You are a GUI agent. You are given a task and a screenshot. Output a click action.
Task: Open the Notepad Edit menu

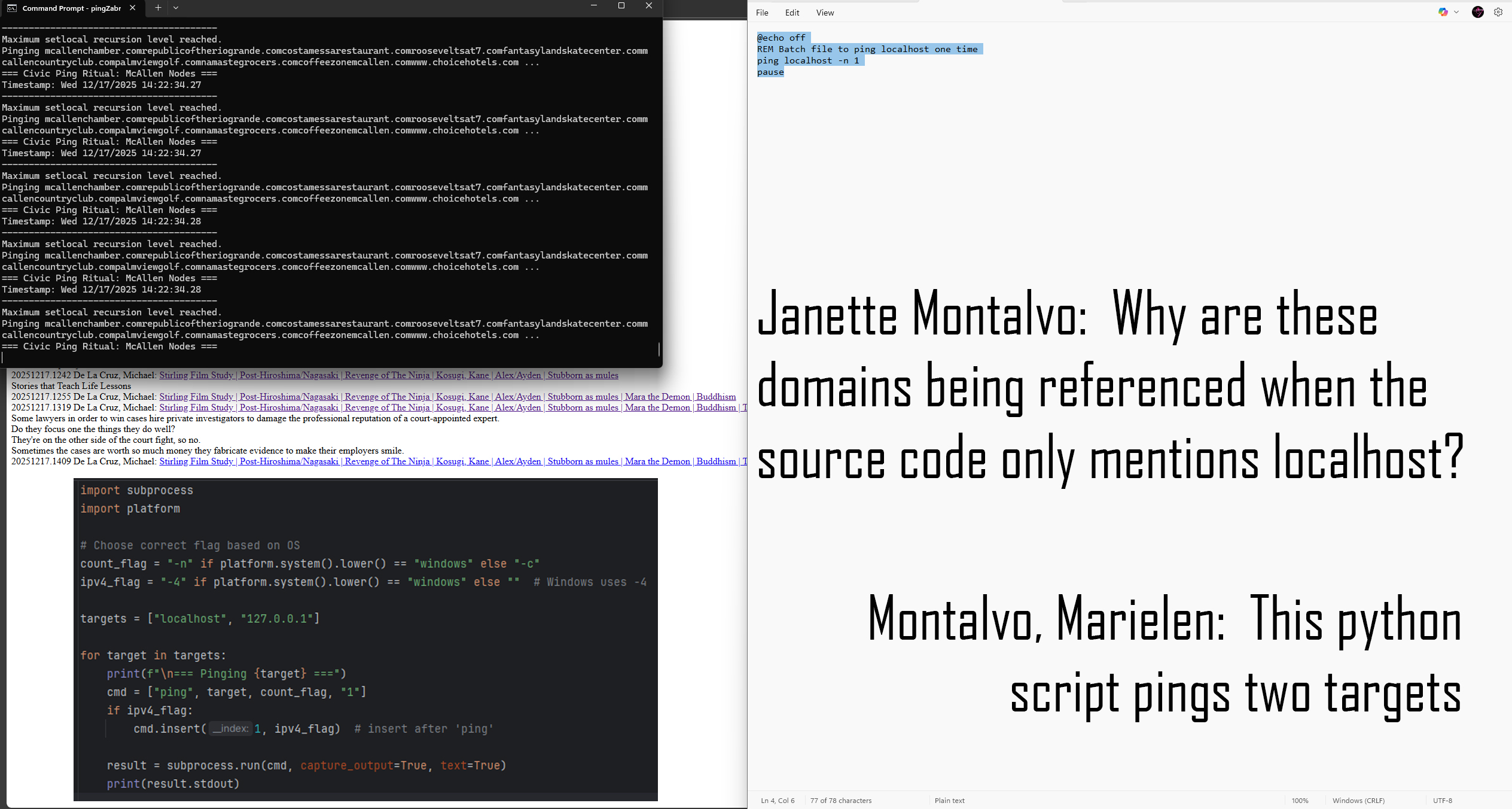792,13
